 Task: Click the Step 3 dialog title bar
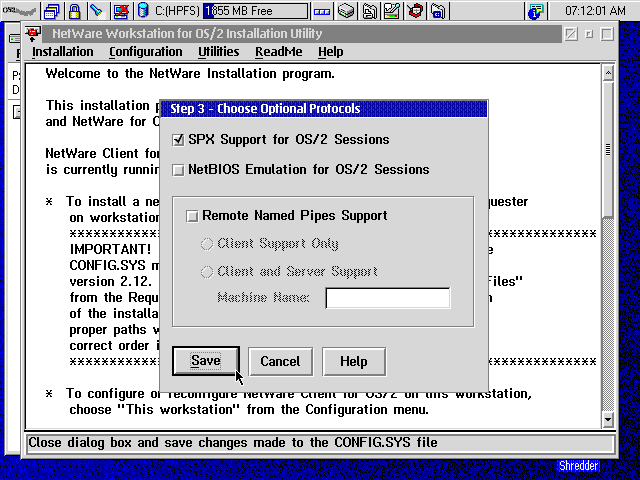tap(324, 109)
